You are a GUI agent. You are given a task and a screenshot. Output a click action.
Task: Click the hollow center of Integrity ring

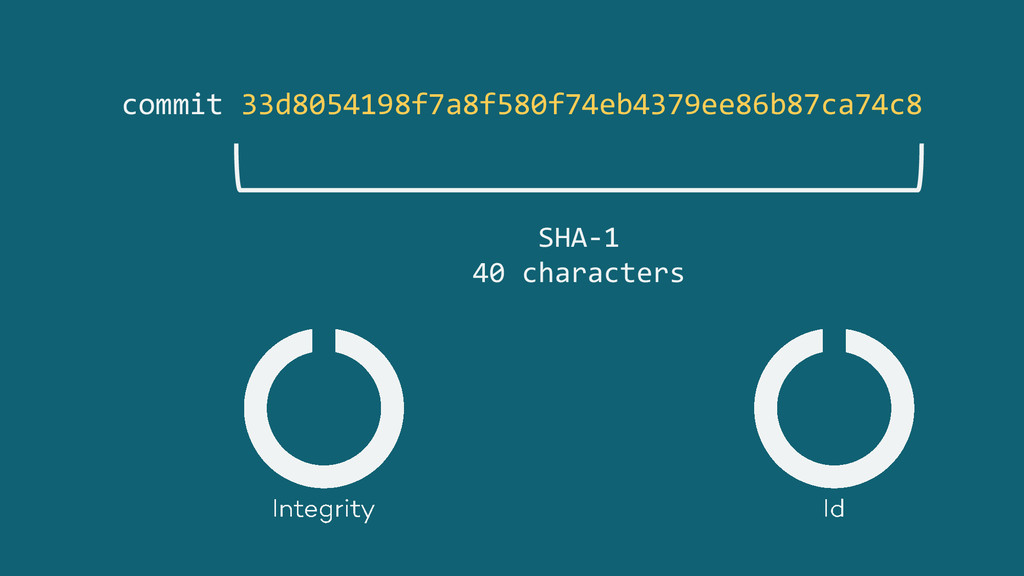click(324, 408)
